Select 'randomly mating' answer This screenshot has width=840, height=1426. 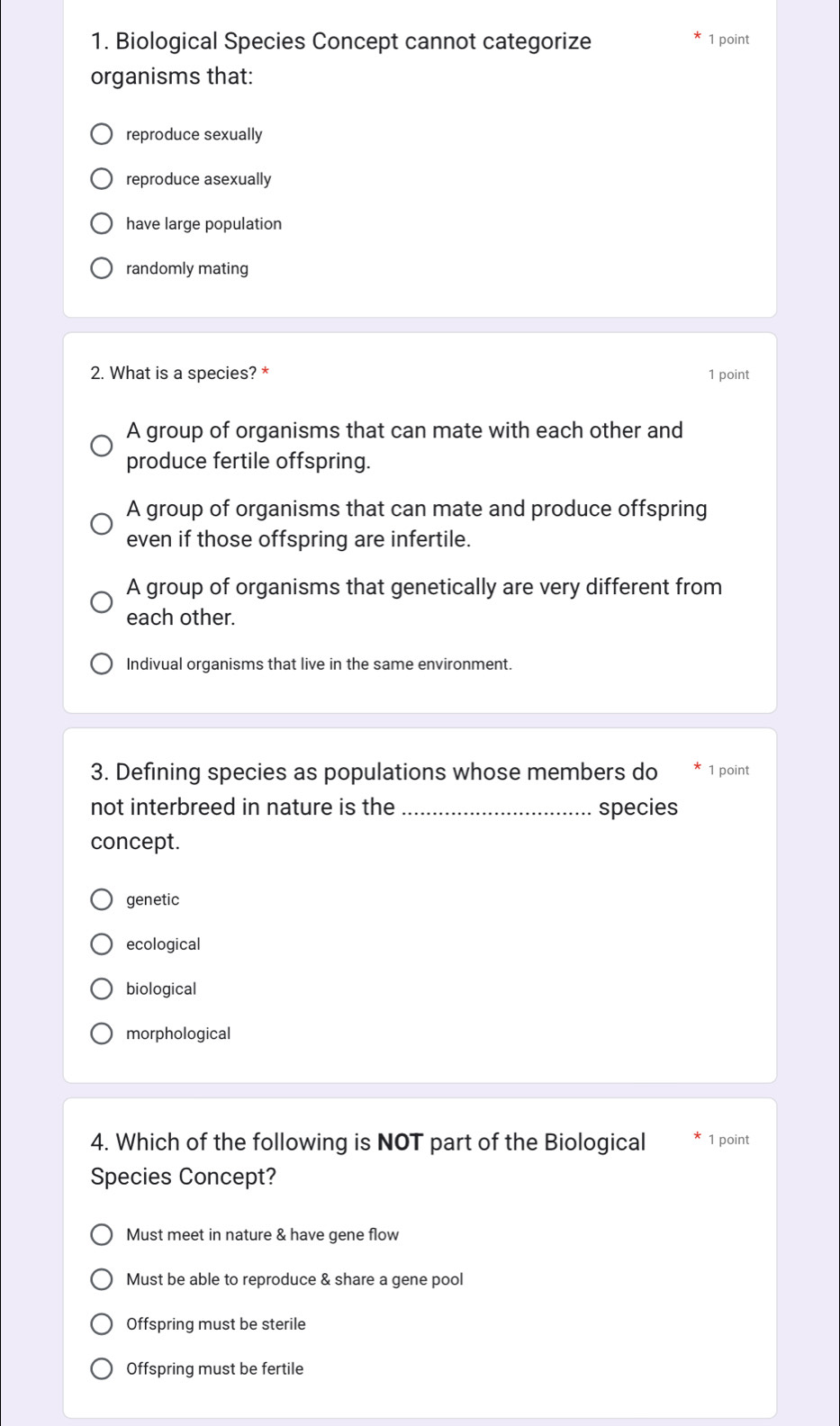[102, 268]
